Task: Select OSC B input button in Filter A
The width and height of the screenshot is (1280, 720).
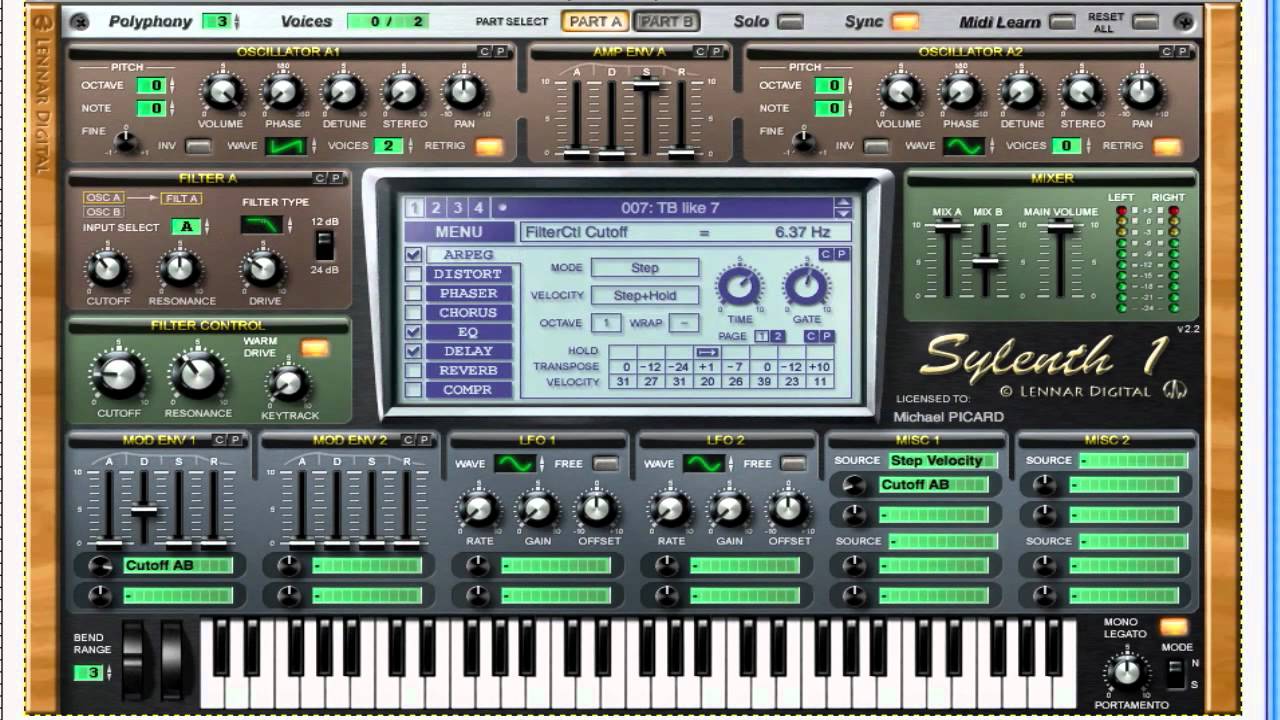Action: pos(103,212)
